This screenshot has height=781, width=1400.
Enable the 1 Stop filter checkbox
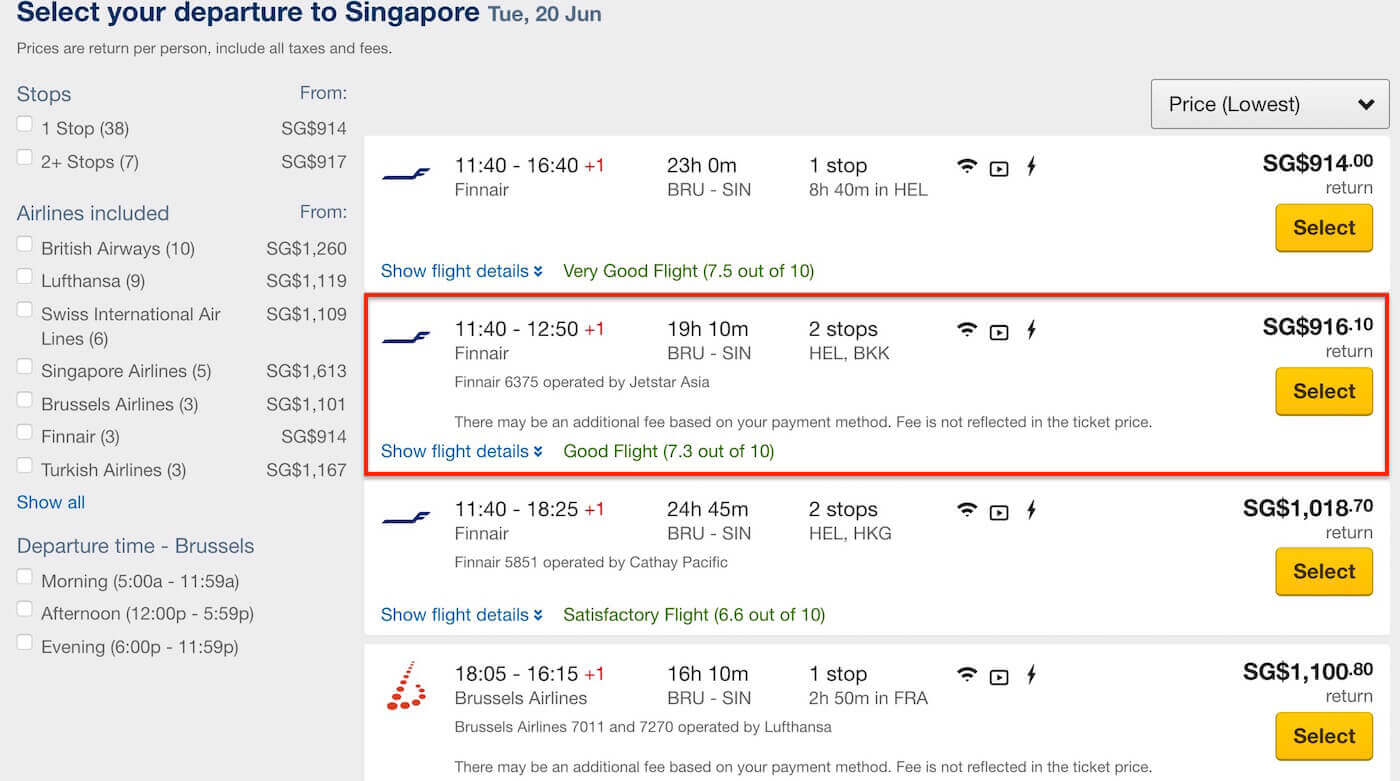tap(25, 124)
